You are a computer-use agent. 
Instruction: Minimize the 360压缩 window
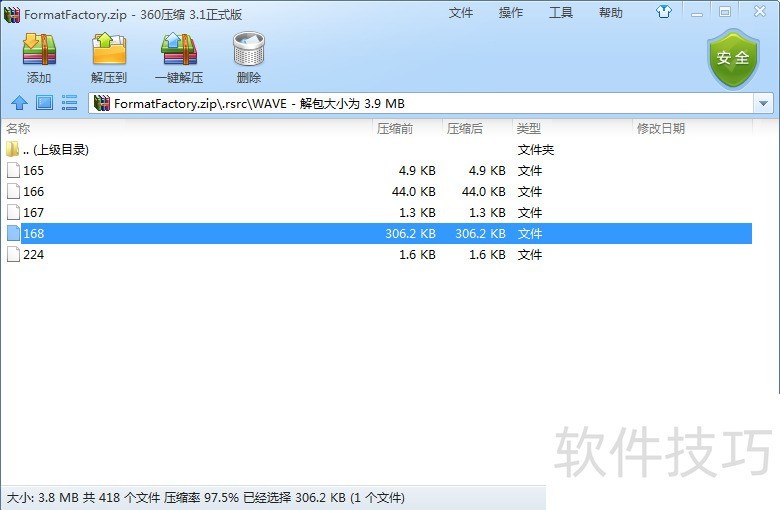(x=697, y=12)
